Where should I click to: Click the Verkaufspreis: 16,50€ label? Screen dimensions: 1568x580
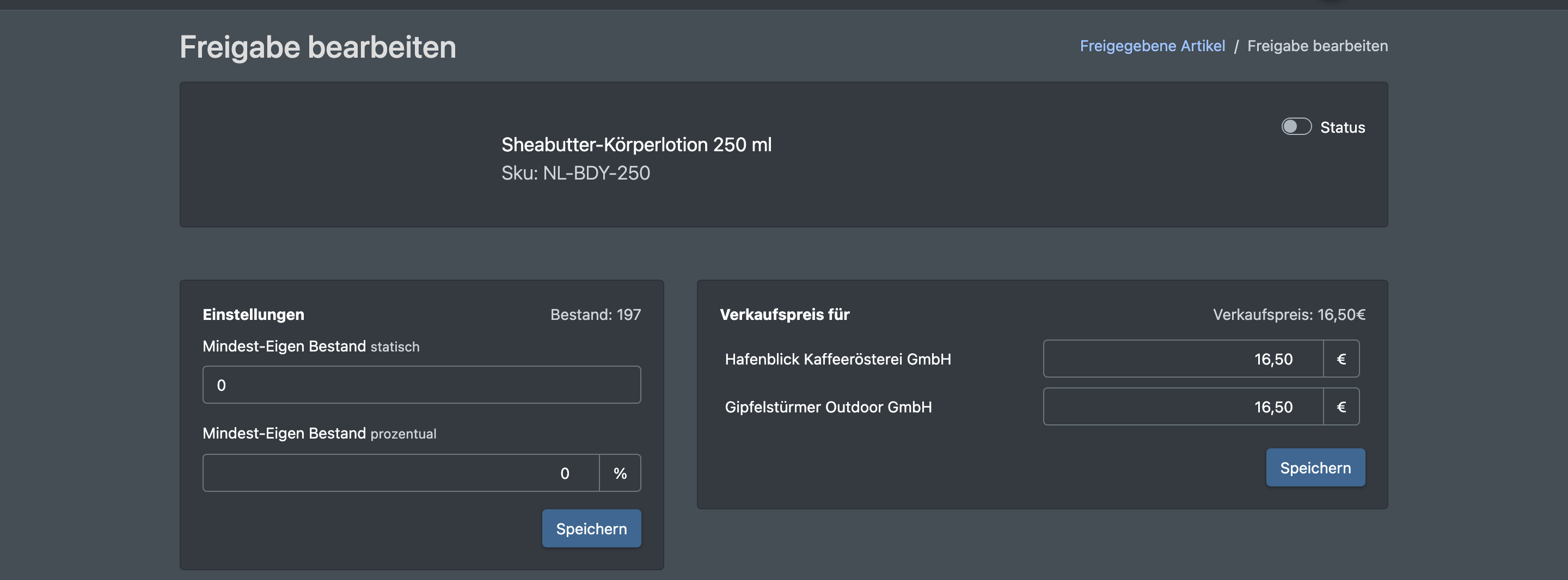(x=1289, y=314)
